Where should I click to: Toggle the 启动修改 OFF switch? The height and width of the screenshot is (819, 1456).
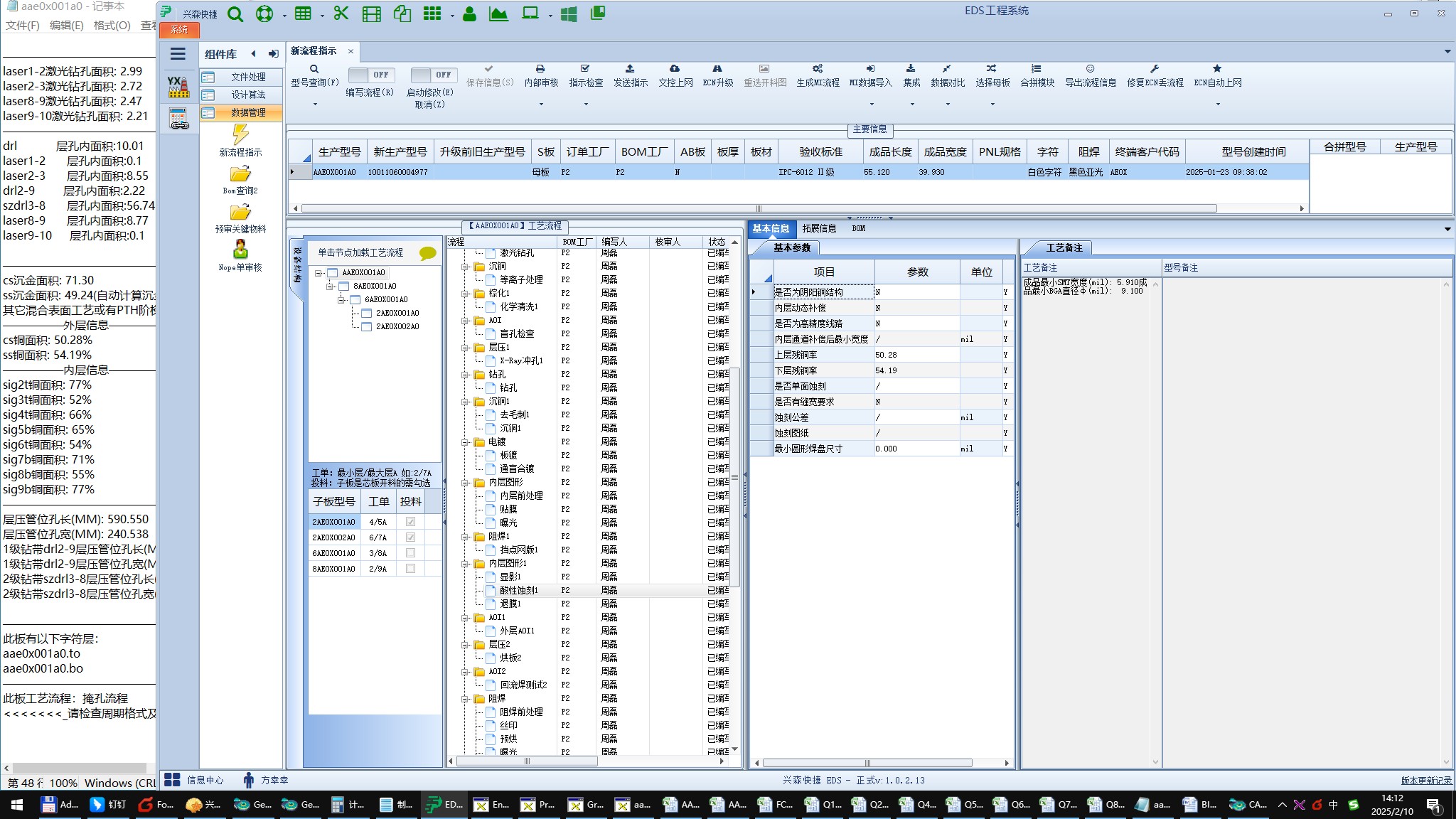pos(434,75)
